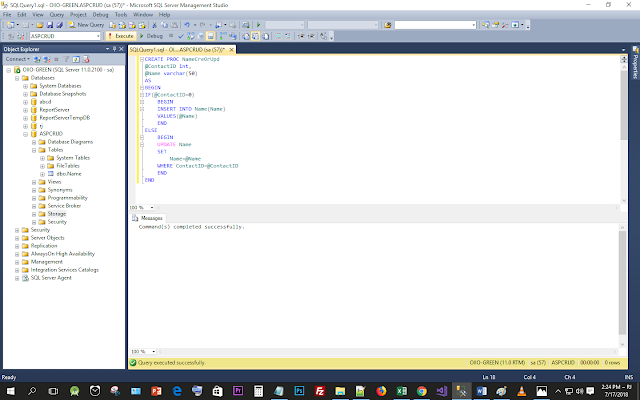Open the empty Find combo box
The image size is (640, 400).
tap(435, 25)
